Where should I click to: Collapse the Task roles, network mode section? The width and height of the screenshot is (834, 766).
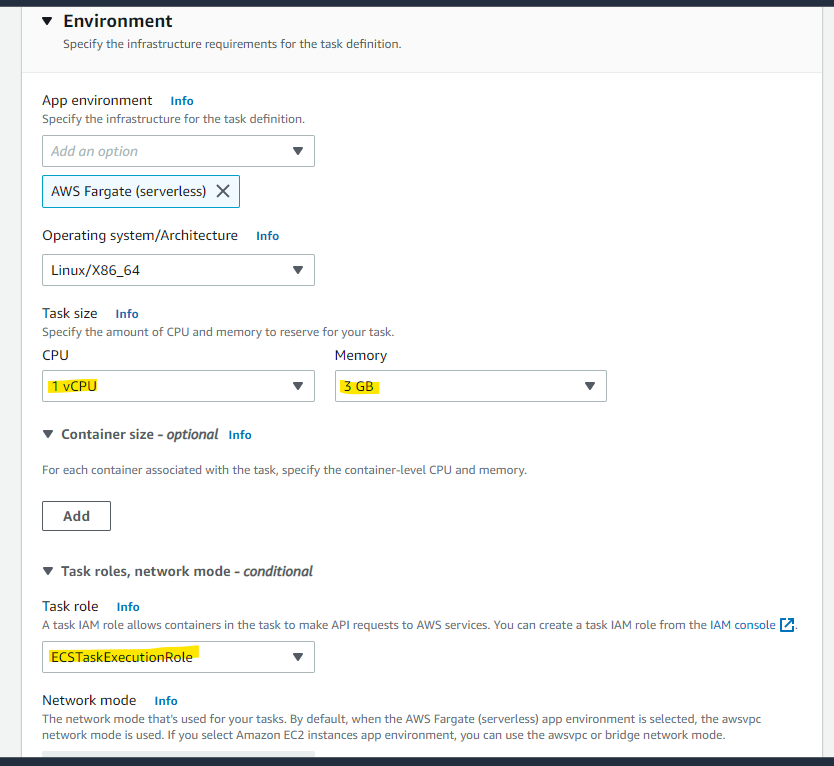point(48,571)
